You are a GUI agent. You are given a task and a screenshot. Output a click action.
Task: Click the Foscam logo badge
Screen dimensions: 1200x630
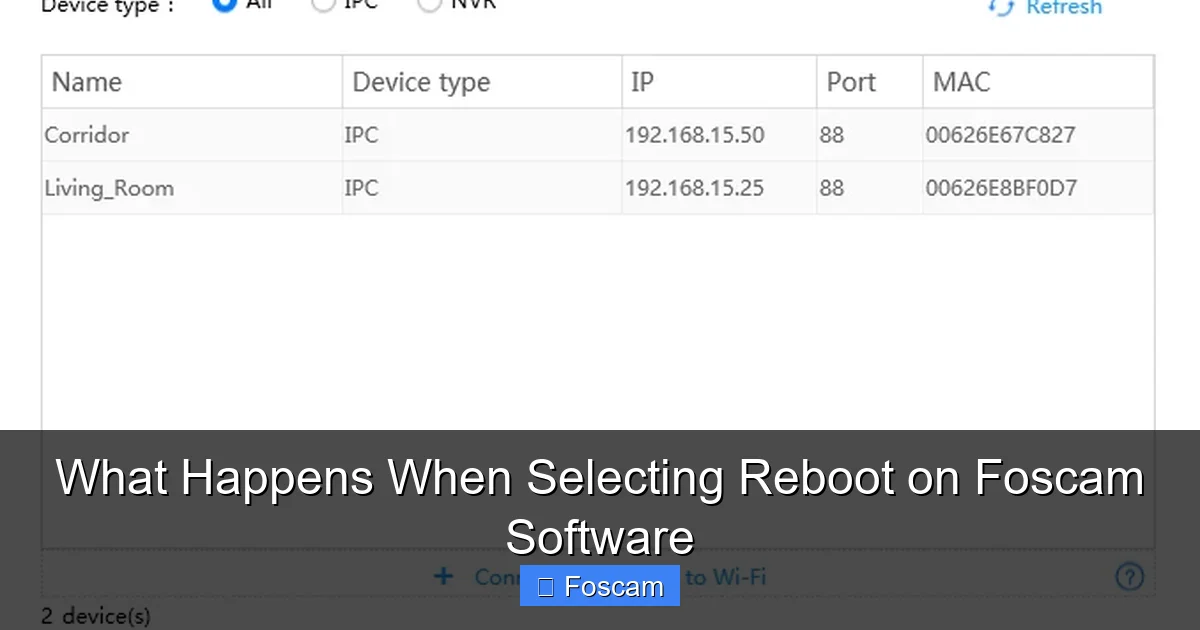tap(599, 586)
